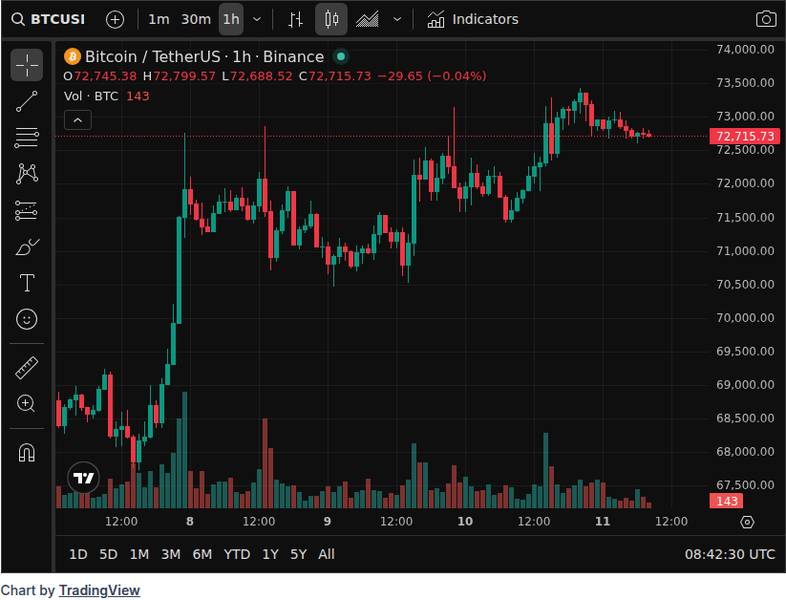Viewport: 786px width, 600px height.
Task: Click the 72,715.73 current price label
Action: click(745, 136)
